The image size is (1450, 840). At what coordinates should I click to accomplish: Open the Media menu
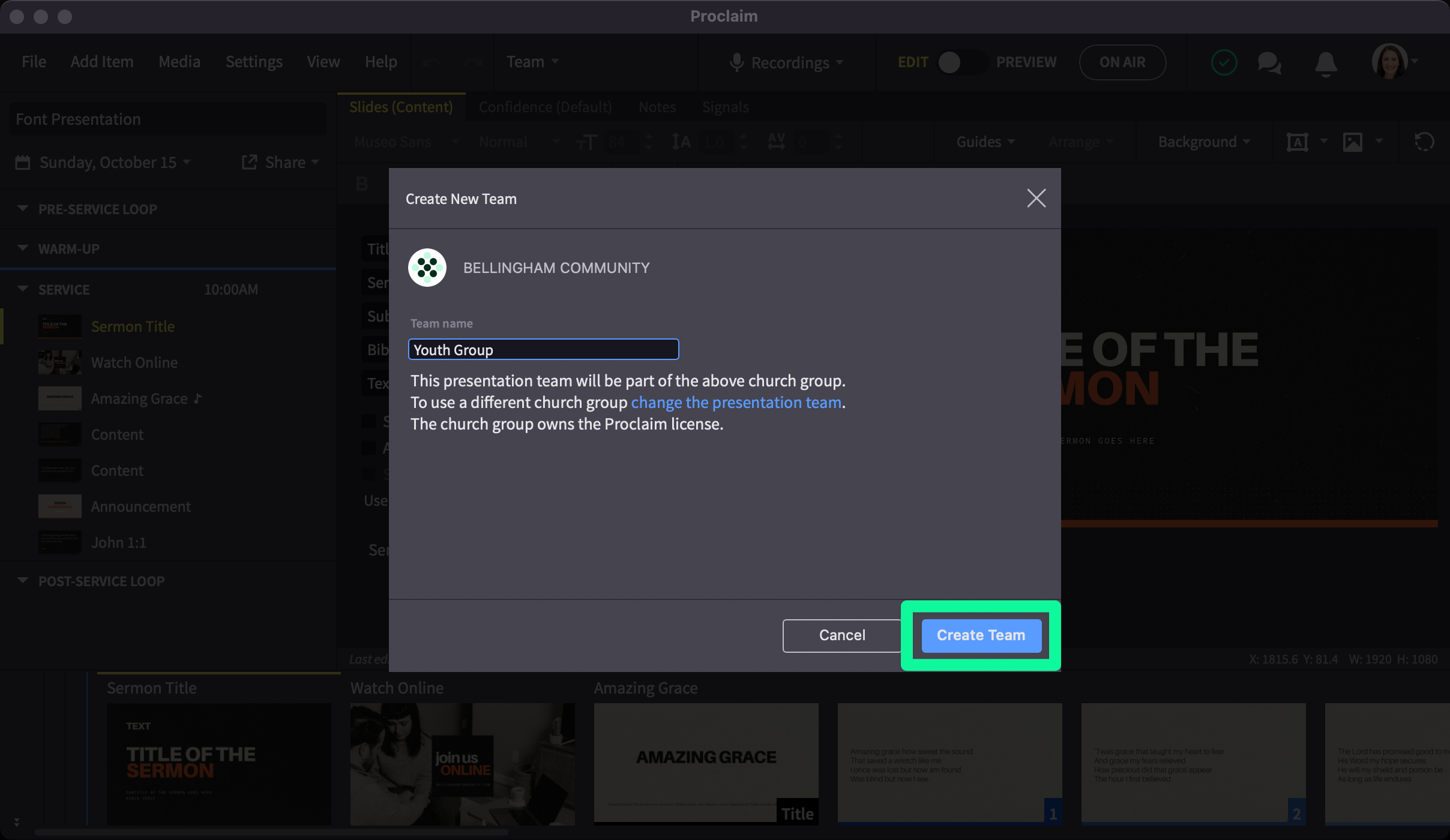click(179, 62)
